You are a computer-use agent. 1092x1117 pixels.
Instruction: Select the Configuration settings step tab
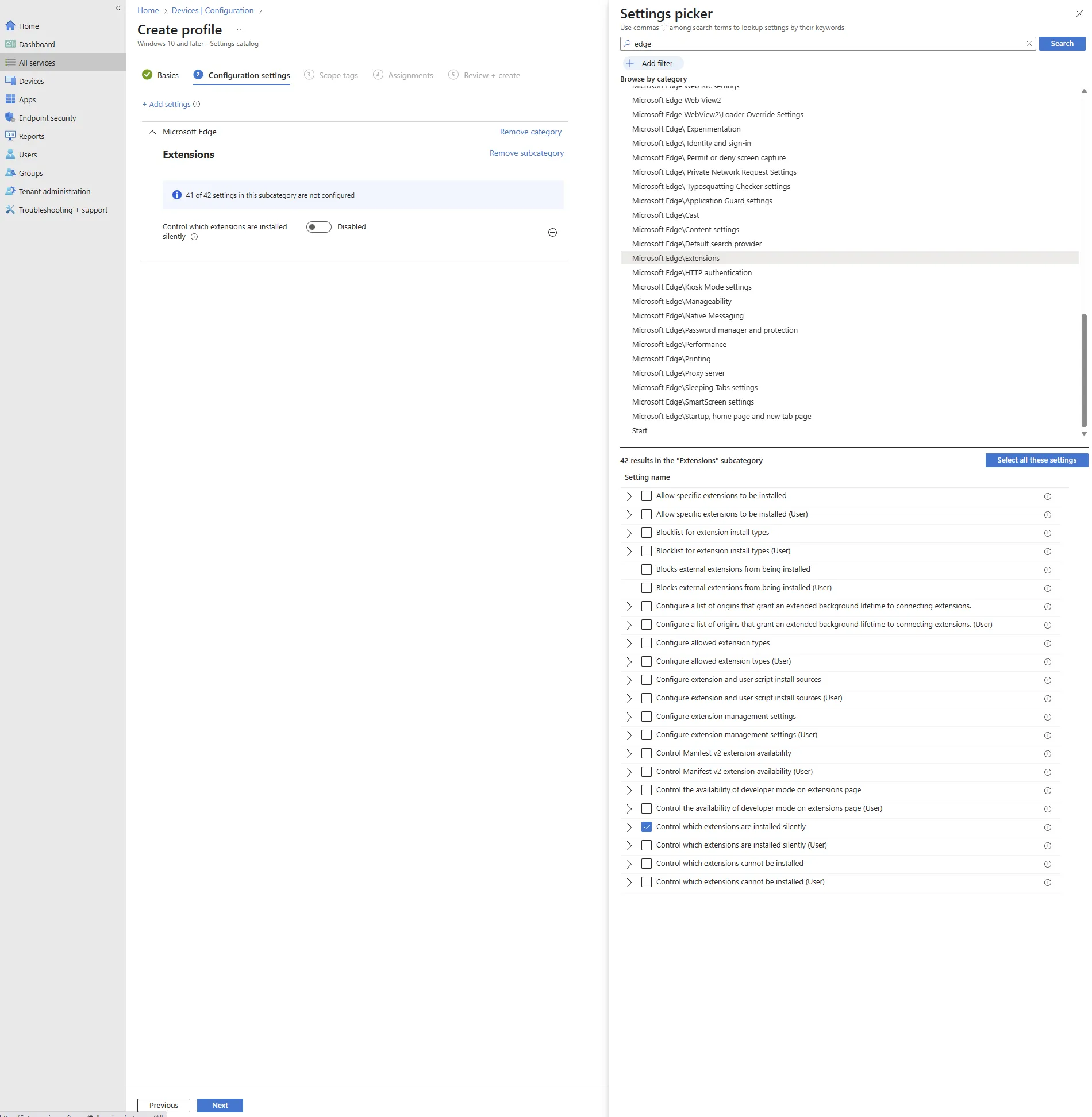[x=242, y=75]
